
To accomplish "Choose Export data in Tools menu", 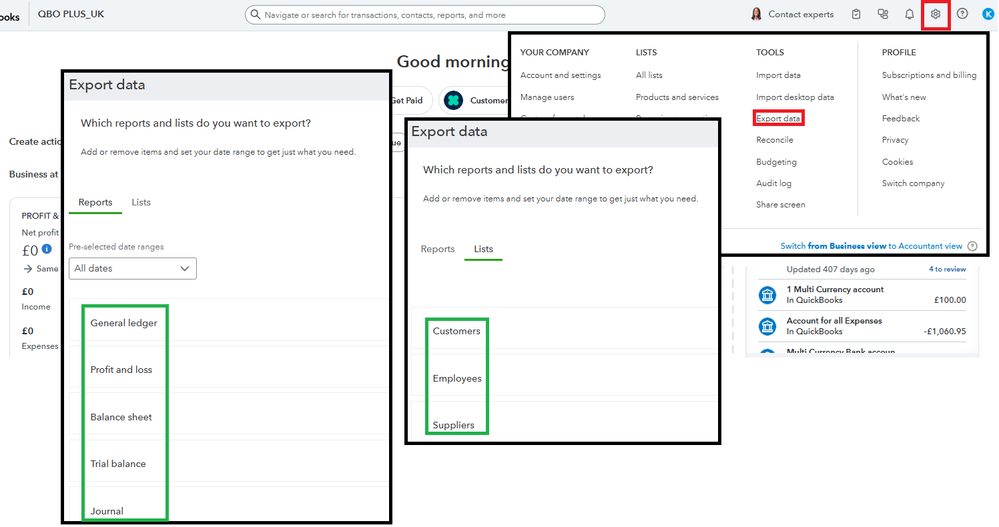I will click(778, 119).
